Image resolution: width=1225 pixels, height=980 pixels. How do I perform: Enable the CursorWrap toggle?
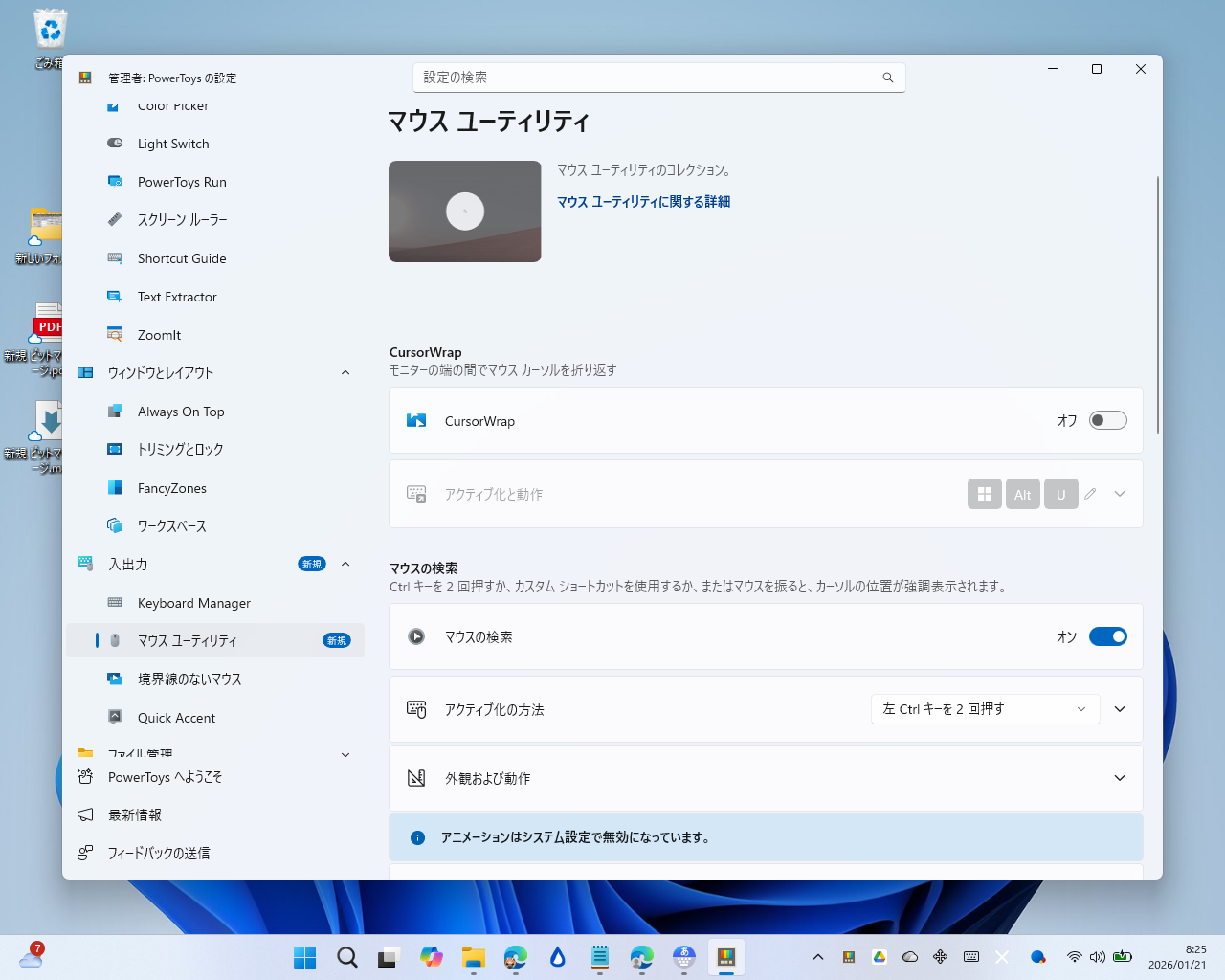(1107, 419)
